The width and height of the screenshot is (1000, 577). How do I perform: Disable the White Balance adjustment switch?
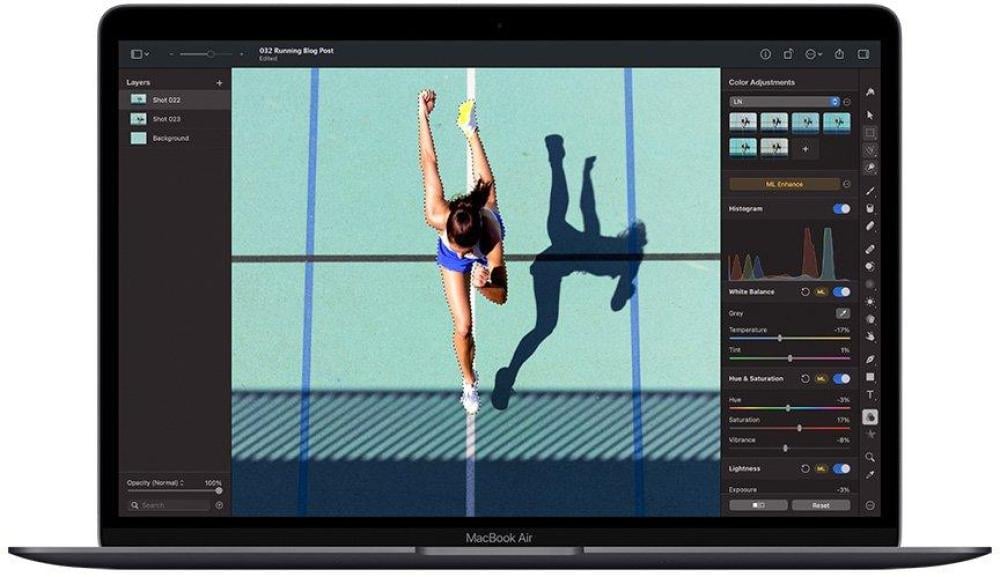pyautogui.click(x=841, y=292)
